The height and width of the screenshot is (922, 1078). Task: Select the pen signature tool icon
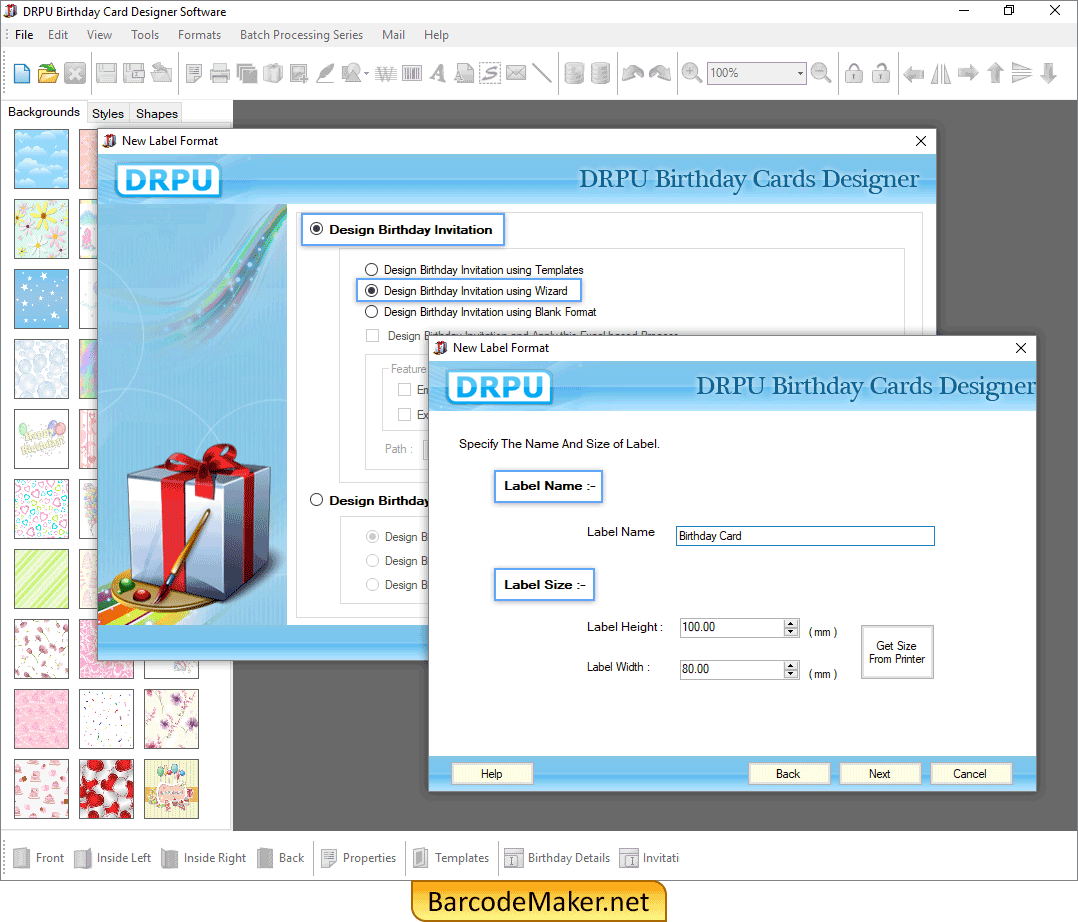(325, 73)
